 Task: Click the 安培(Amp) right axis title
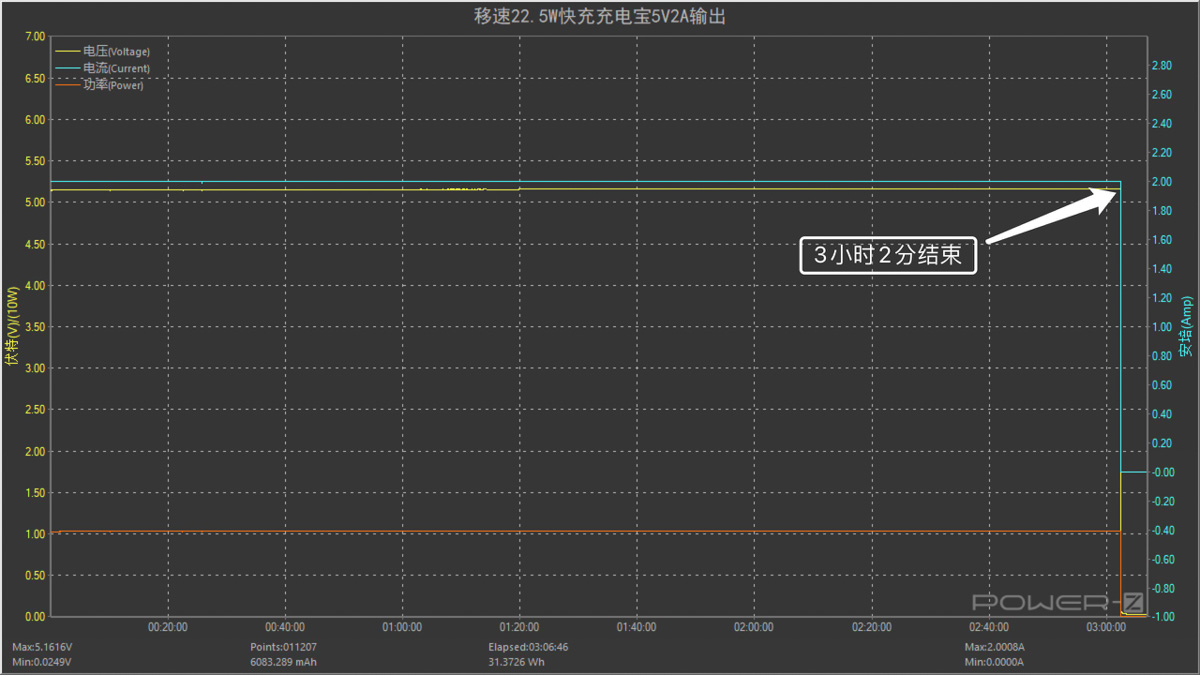tap(1186, 327)
